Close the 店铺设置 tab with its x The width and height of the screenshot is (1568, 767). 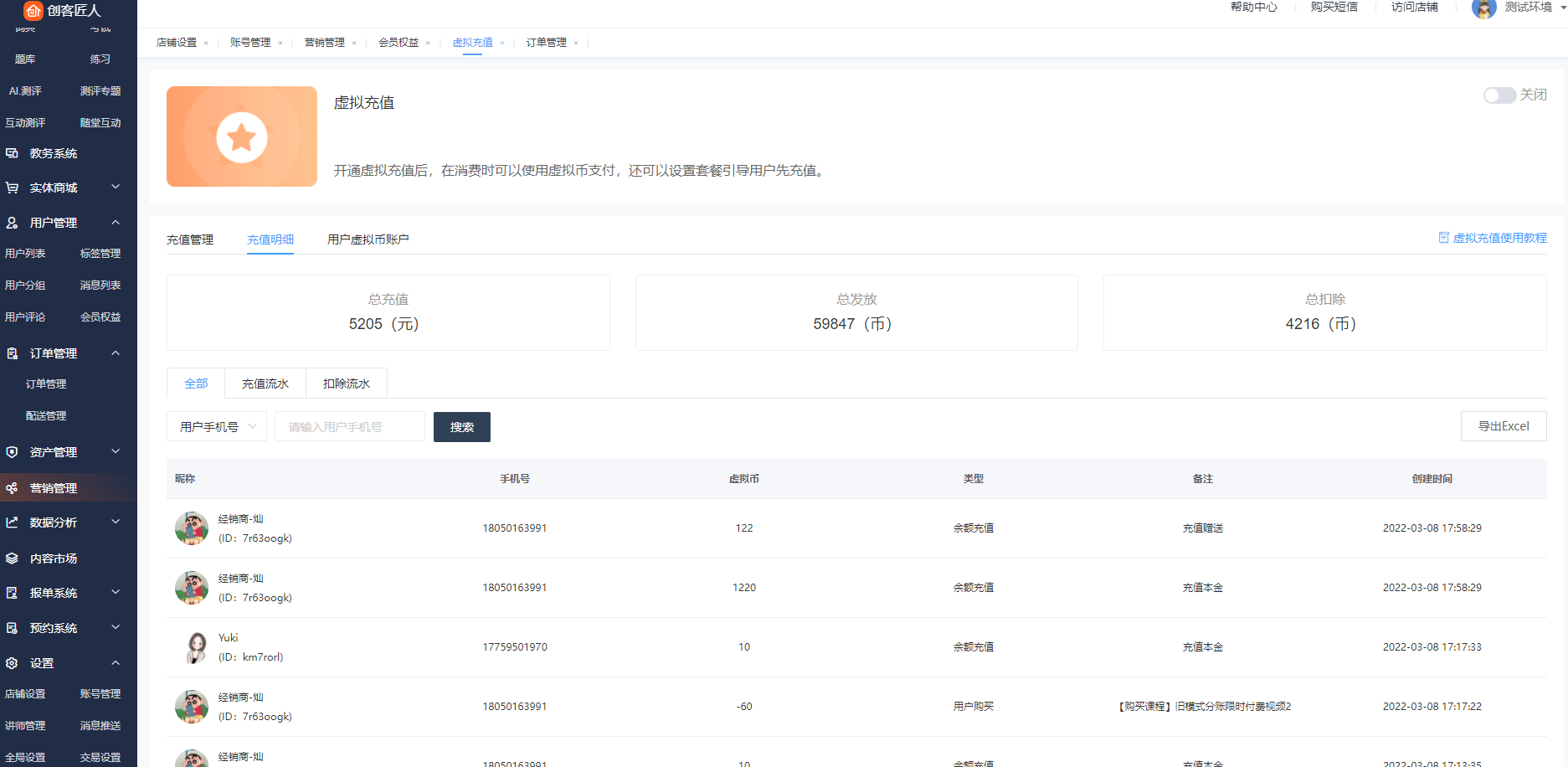coord(206,43)
